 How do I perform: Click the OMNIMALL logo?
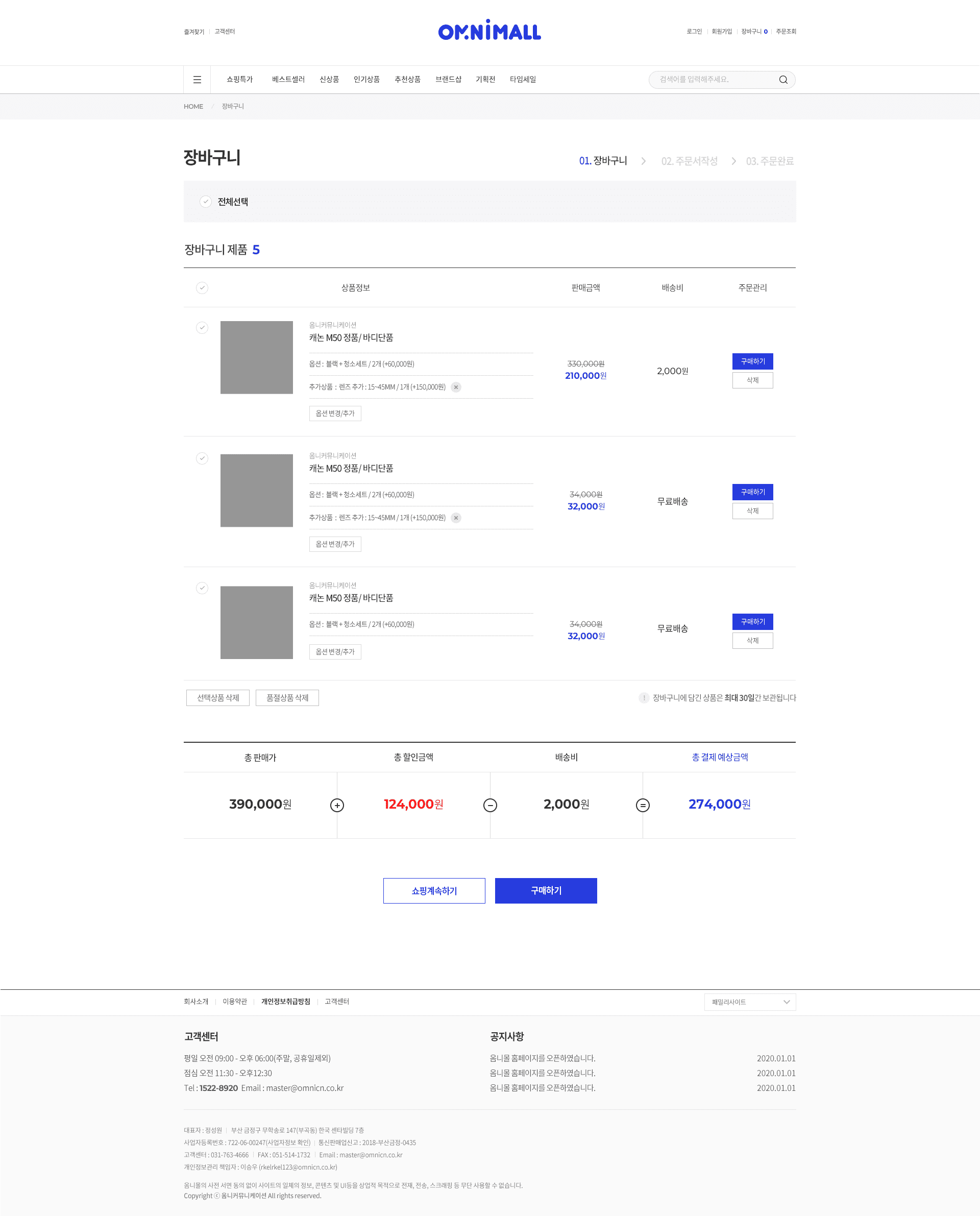point(489,31)
